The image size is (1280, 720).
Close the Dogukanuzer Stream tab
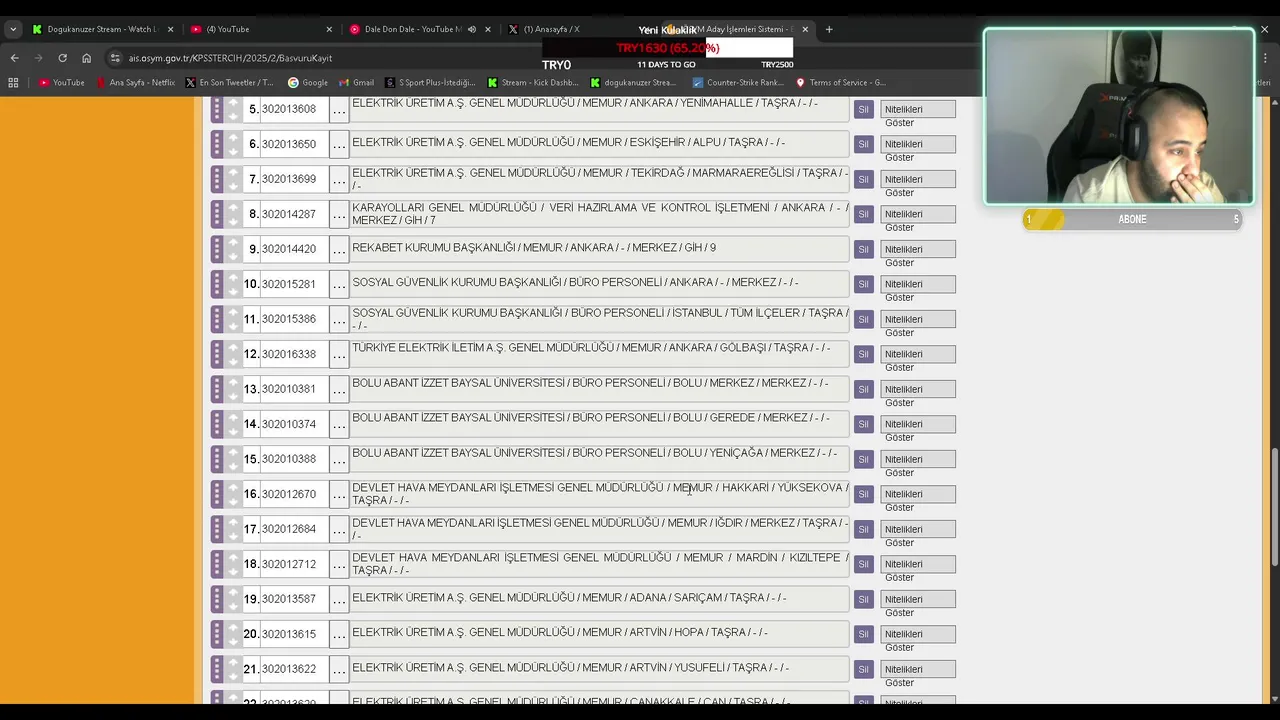(x=170, y=29)
